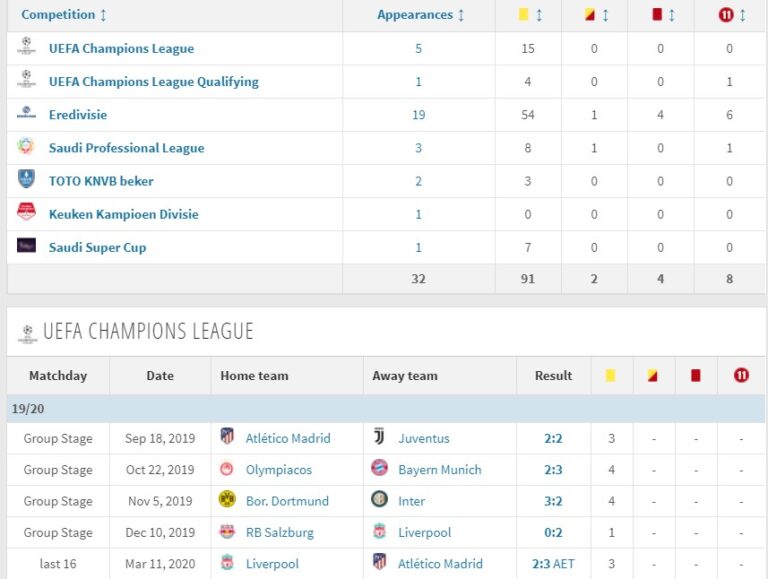Click the Bayern Munich club crest

tap(379, 469)
